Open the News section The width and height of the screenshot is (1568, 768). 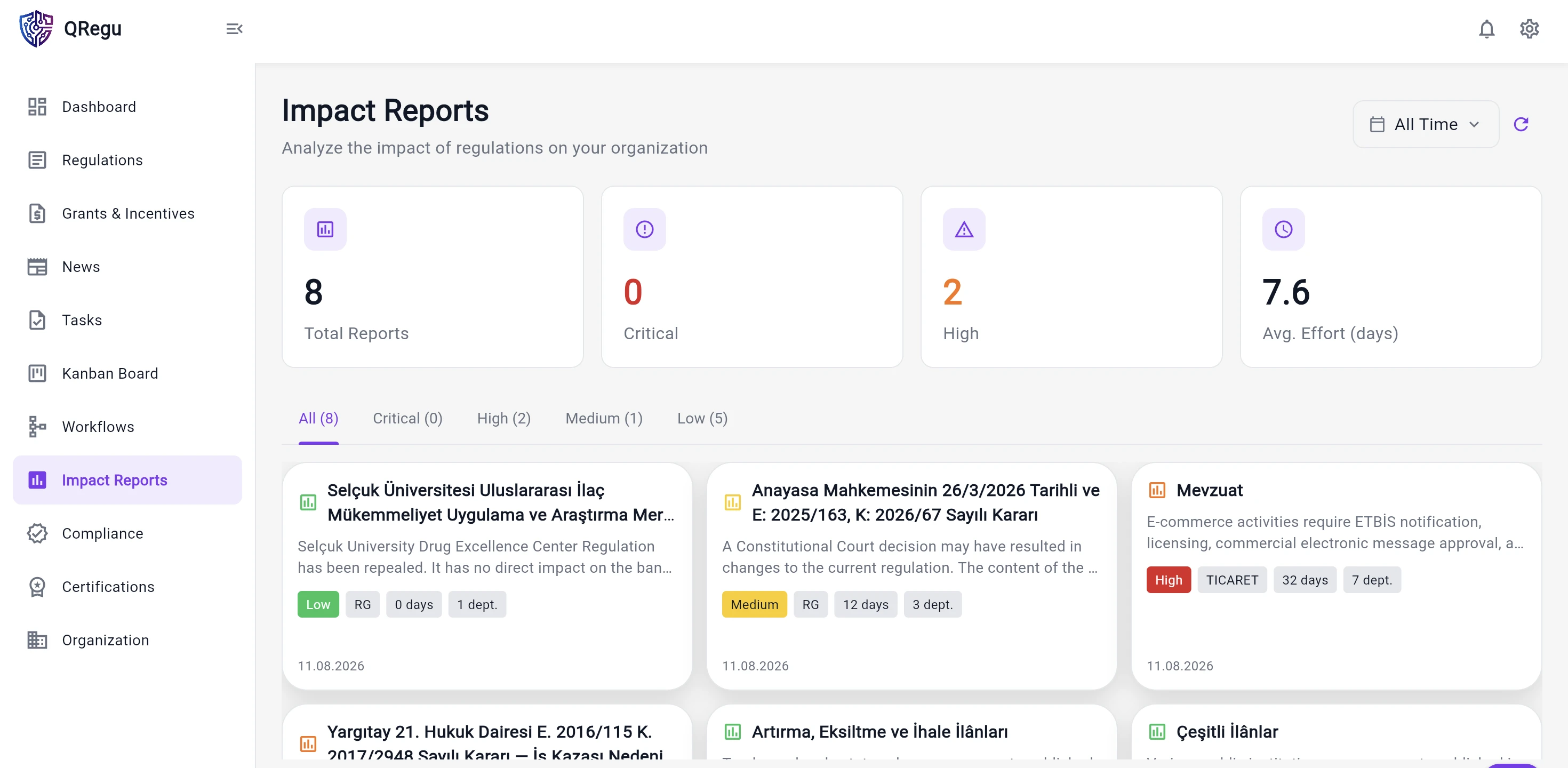pos(127,267)
